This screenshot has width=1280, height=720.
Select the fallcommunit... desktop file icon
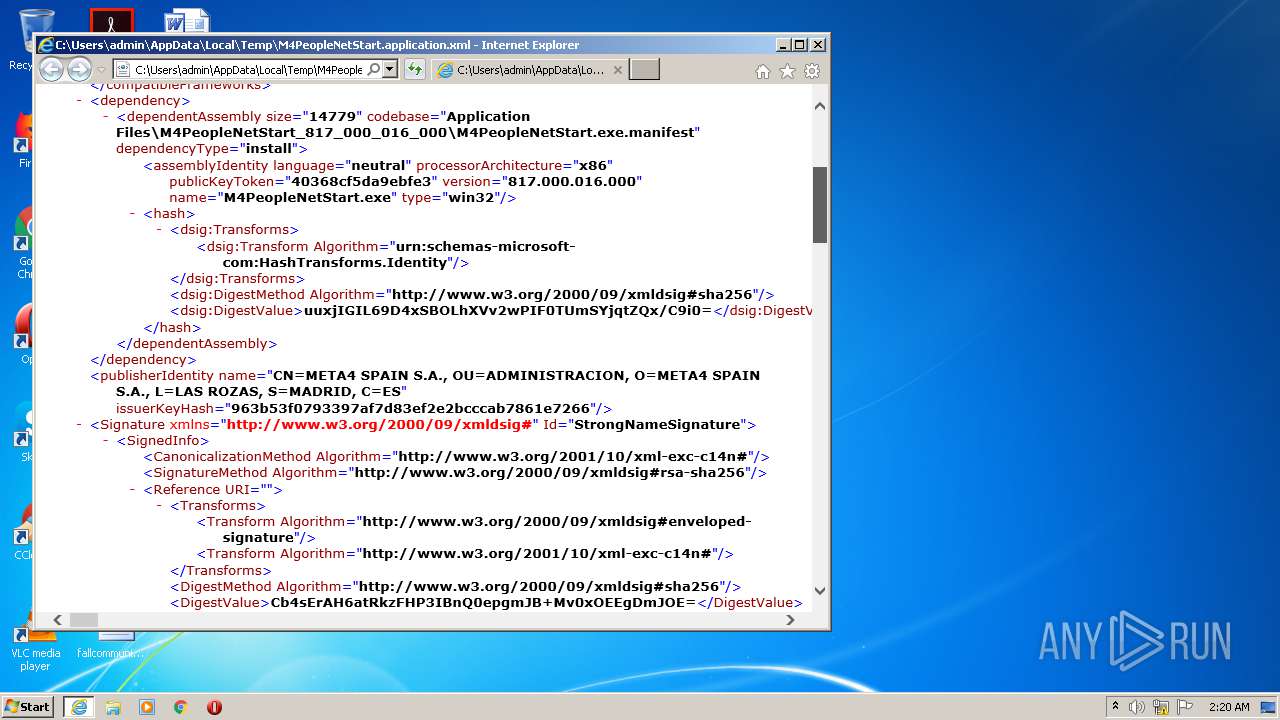pyautogui.click(x=110, y=647)
